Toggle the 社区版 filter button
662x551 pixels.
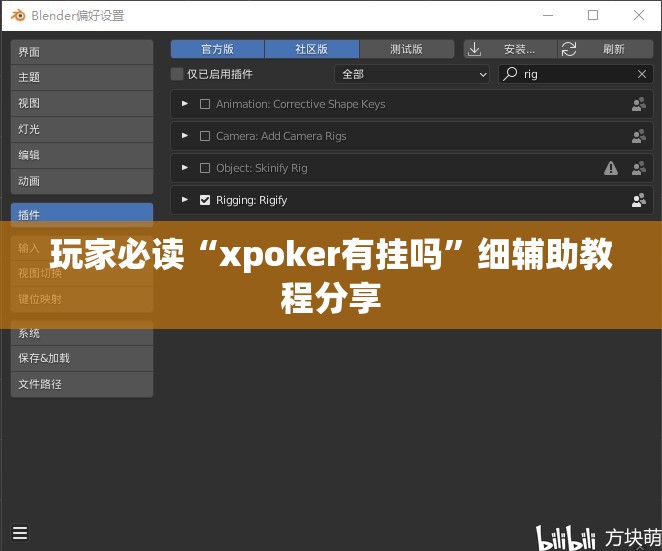(312, 49)
